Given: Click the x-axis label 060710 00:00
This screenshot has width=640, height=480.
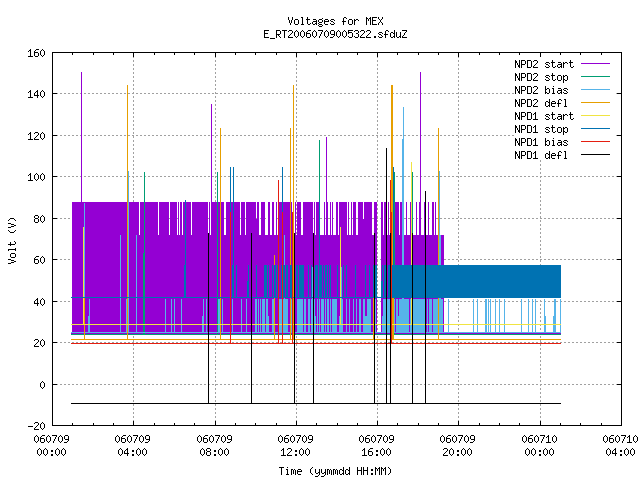Looking at the screenshot, I should (x=540, y=446).
